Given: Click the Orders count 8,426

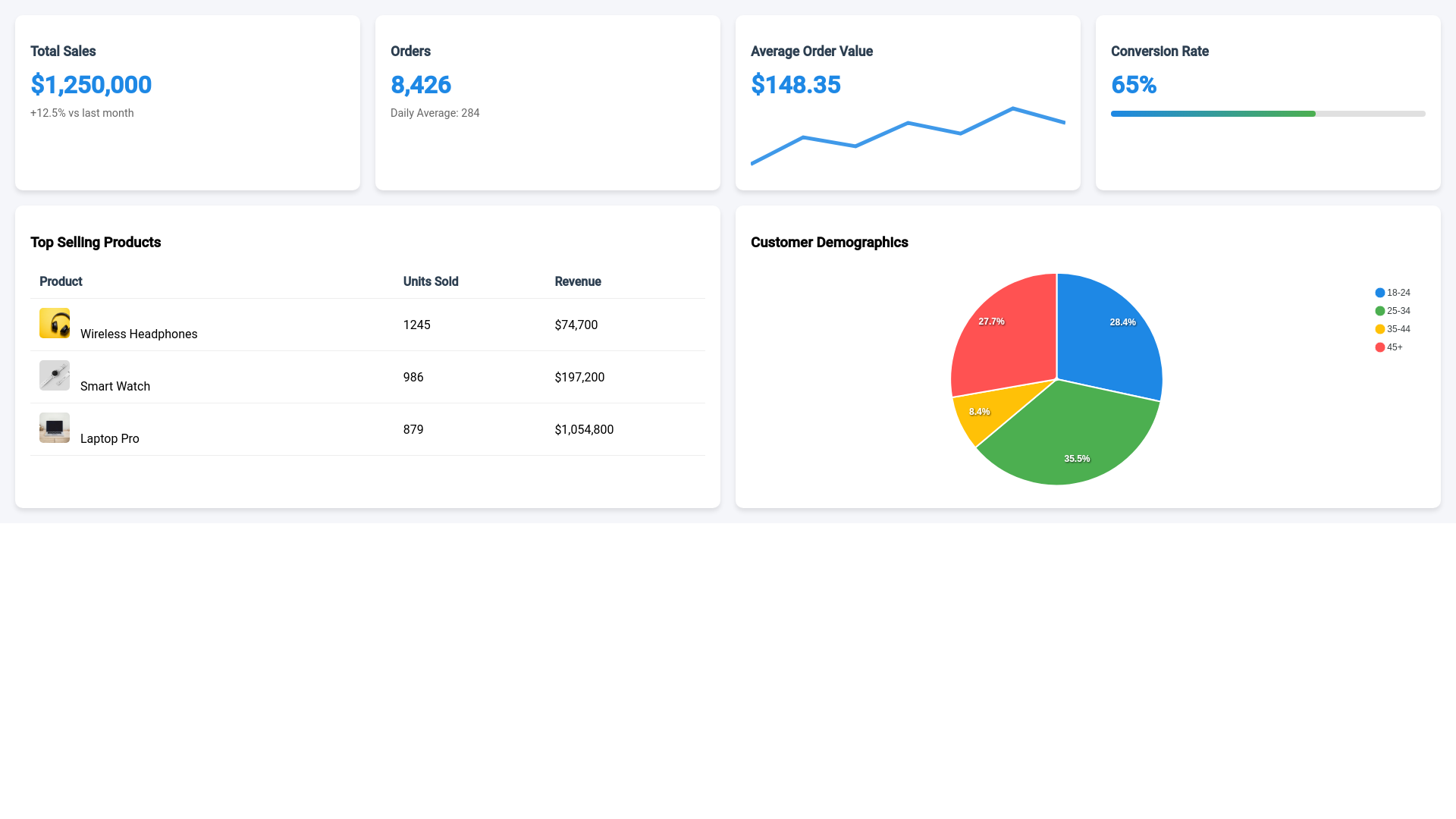Looking at the screenshot, I should point(420,85).
